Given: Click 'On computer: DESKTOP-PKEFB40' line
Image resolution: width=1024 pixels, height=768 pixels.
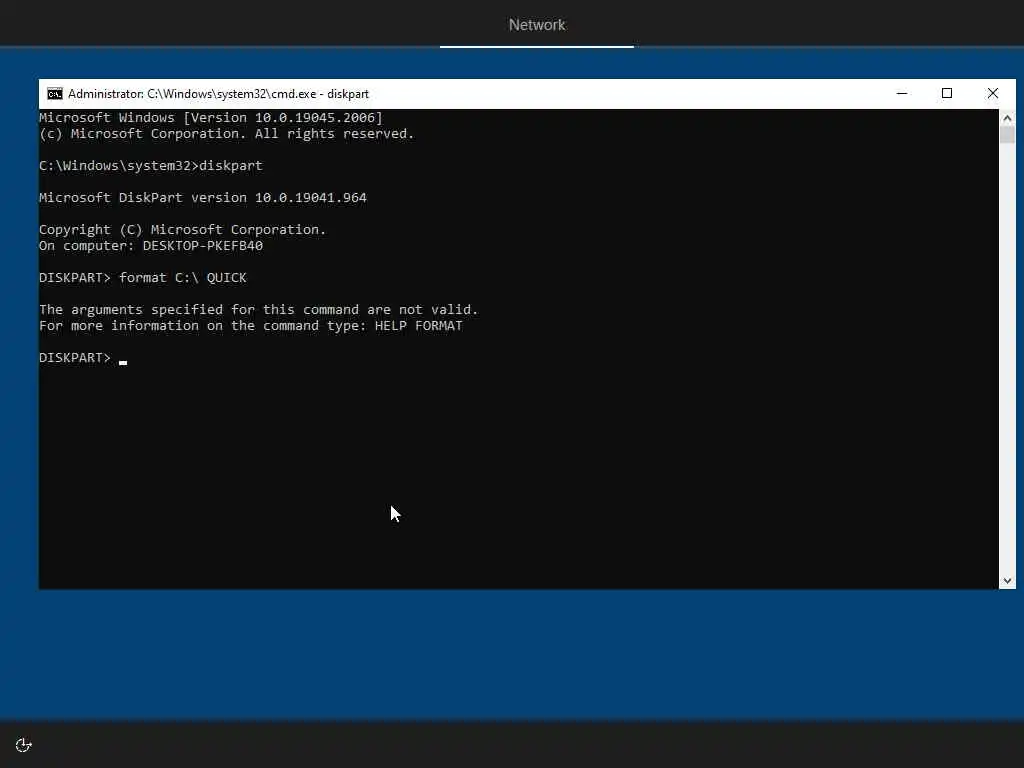Looking at the screenshot, I should (151, 246).
